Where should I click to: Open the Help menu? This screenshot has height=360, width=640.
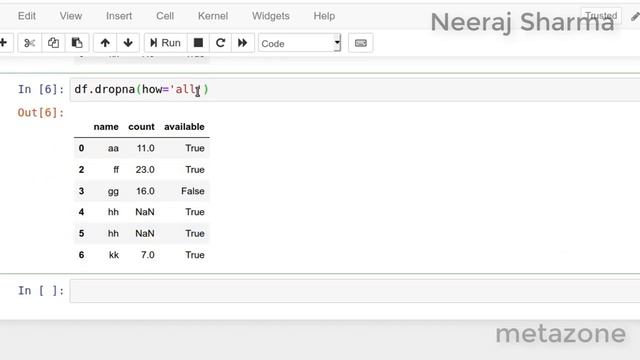[x=324, y=16]
